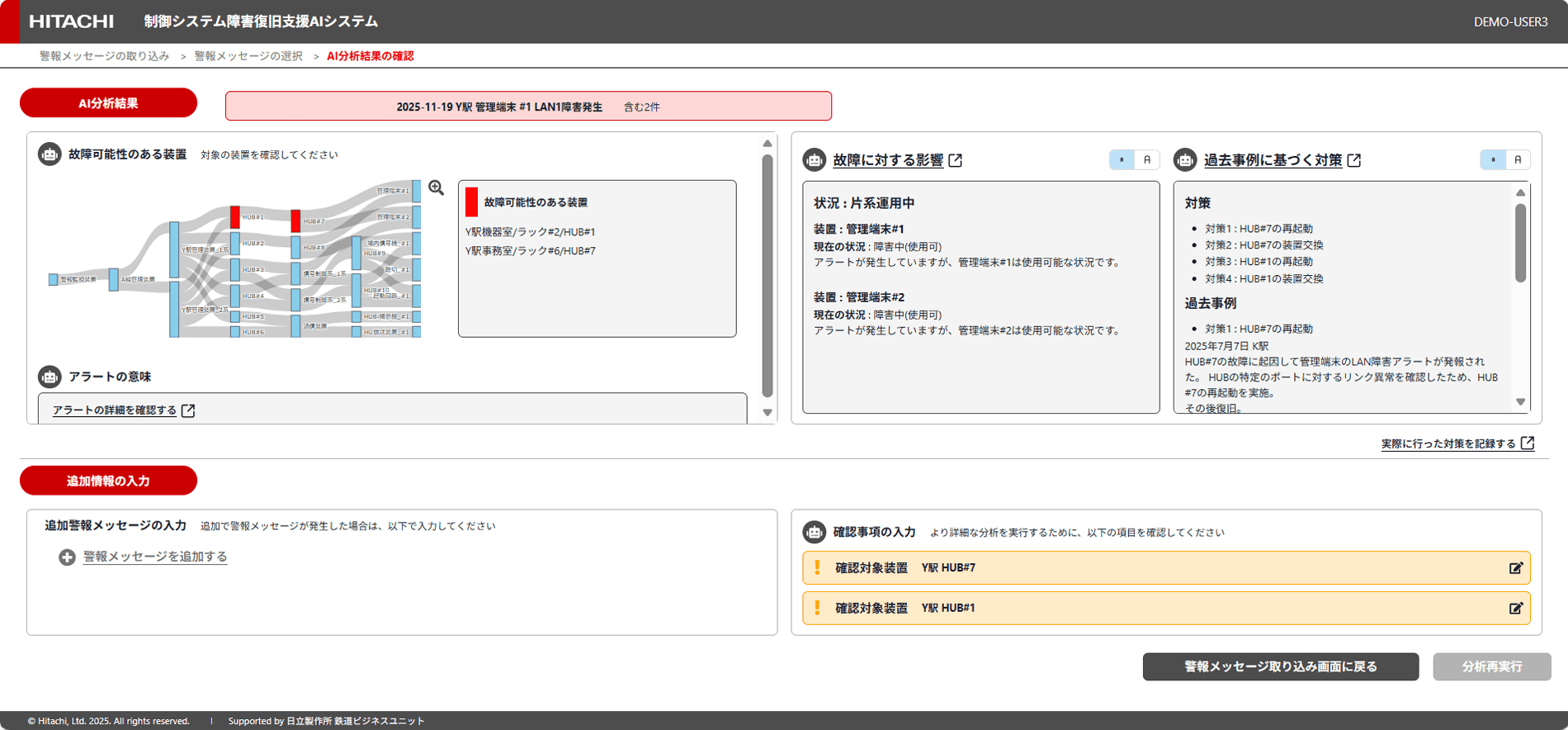This screenshot has height=730, width=1568.
Task: Go to 警報メッセージの取り込み breadcrumb step
Action: click(104, 56)
